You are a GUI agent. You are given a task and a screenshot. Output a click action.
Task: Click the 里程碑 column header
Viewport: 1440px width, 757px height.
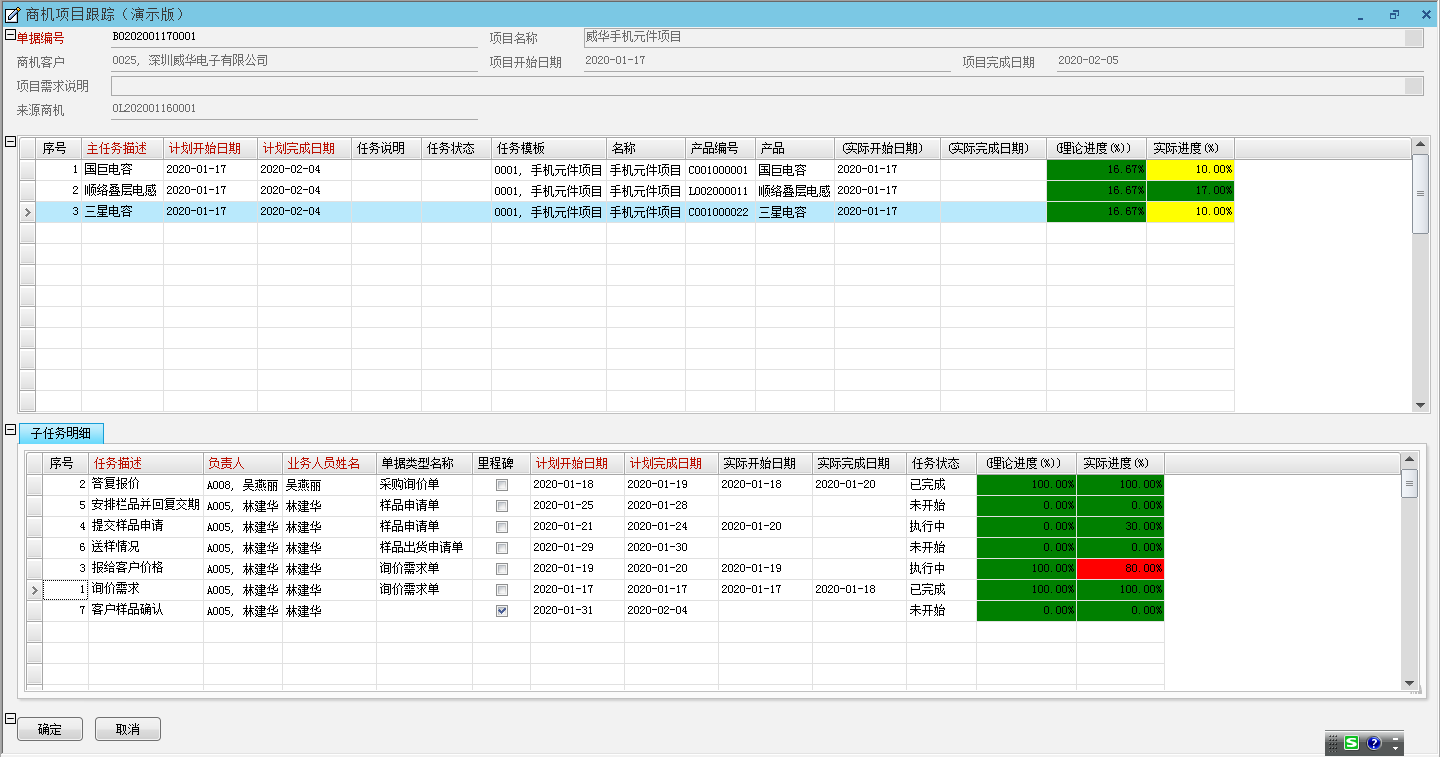(501, 463)
